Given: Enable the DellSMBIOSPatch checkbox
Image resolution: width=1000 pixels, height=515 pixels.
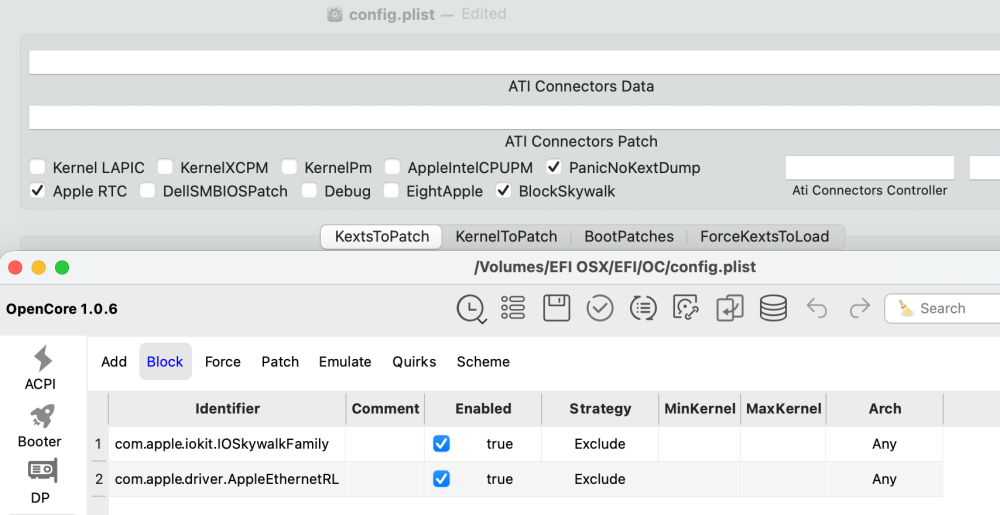Looking at the screenshot, I should (x=147, y=191).
